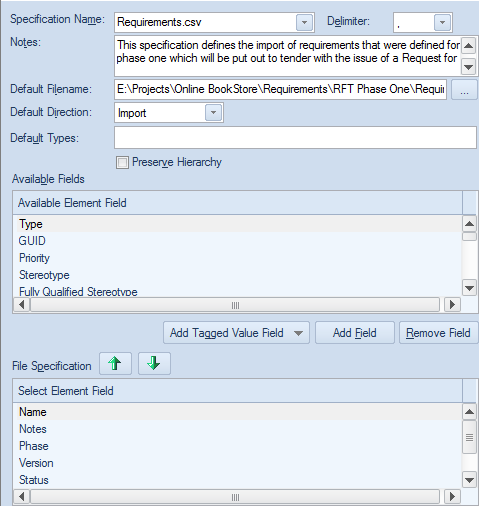The image size is (479, 506).
Task: Click File Specification horizontal scrollbar thumb
Action: (x=235, y=497)
